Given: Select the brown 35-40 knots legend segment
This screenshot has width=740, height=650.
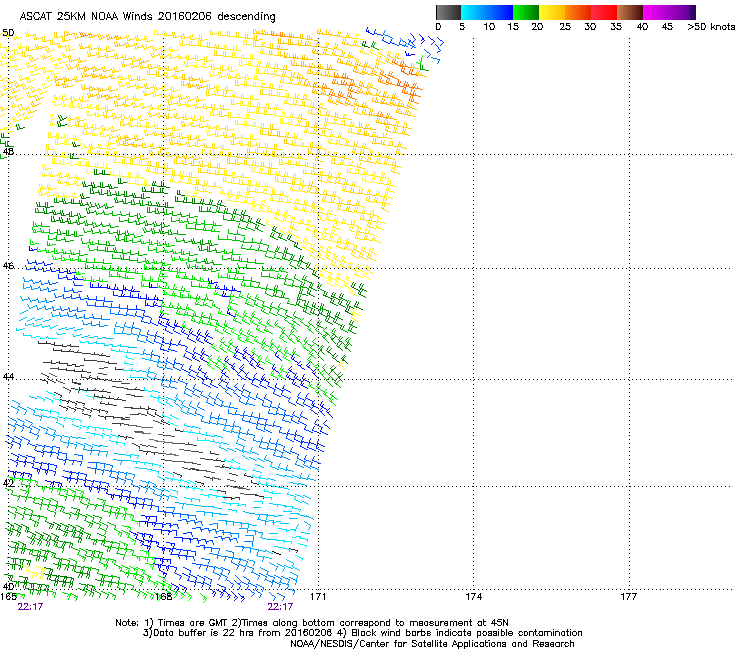Looking at the screenshot, I should pos(630,12).
